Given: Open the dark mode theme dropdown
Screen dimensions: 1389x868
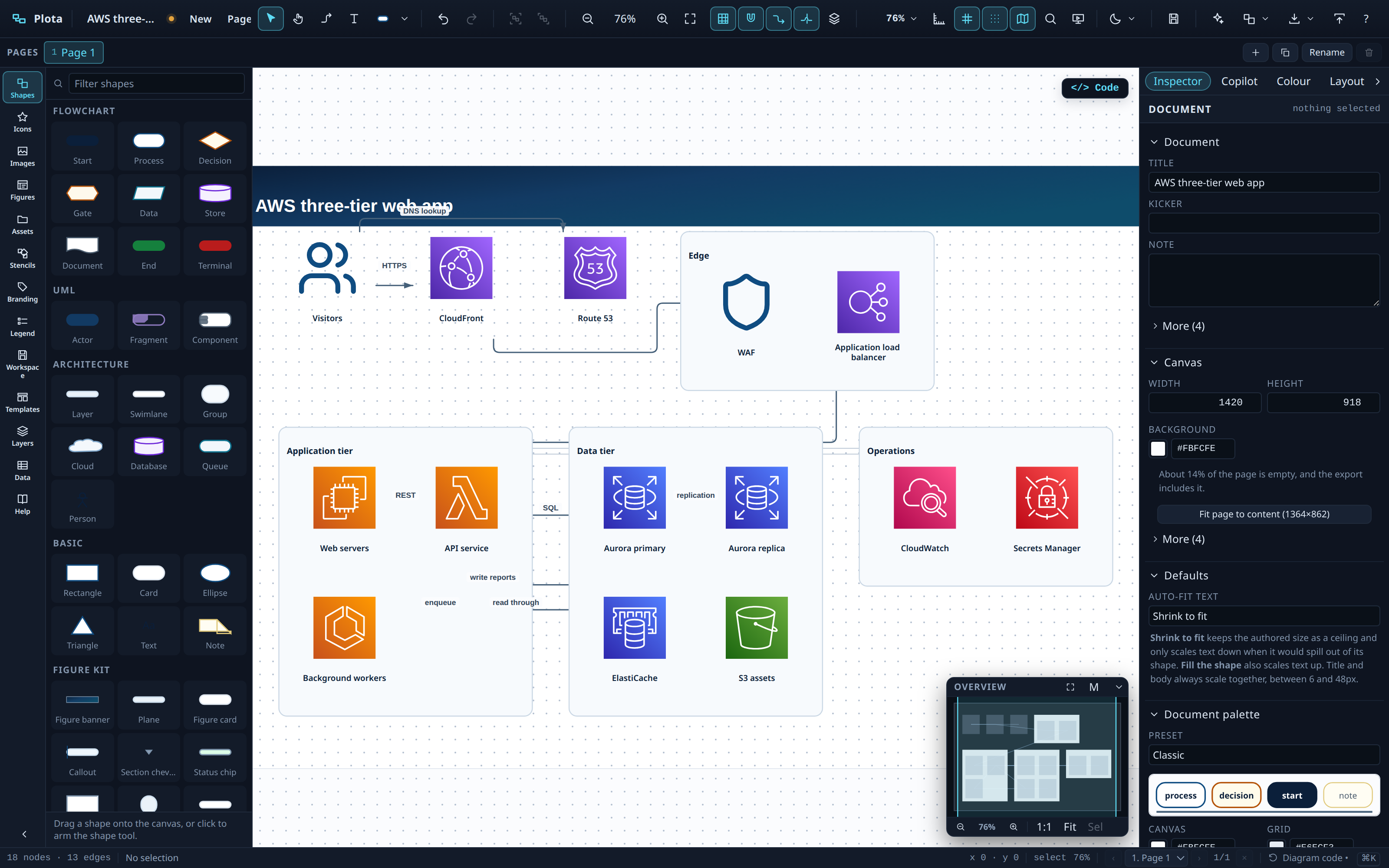Looking at the screenshot, I should point(1122,19).
